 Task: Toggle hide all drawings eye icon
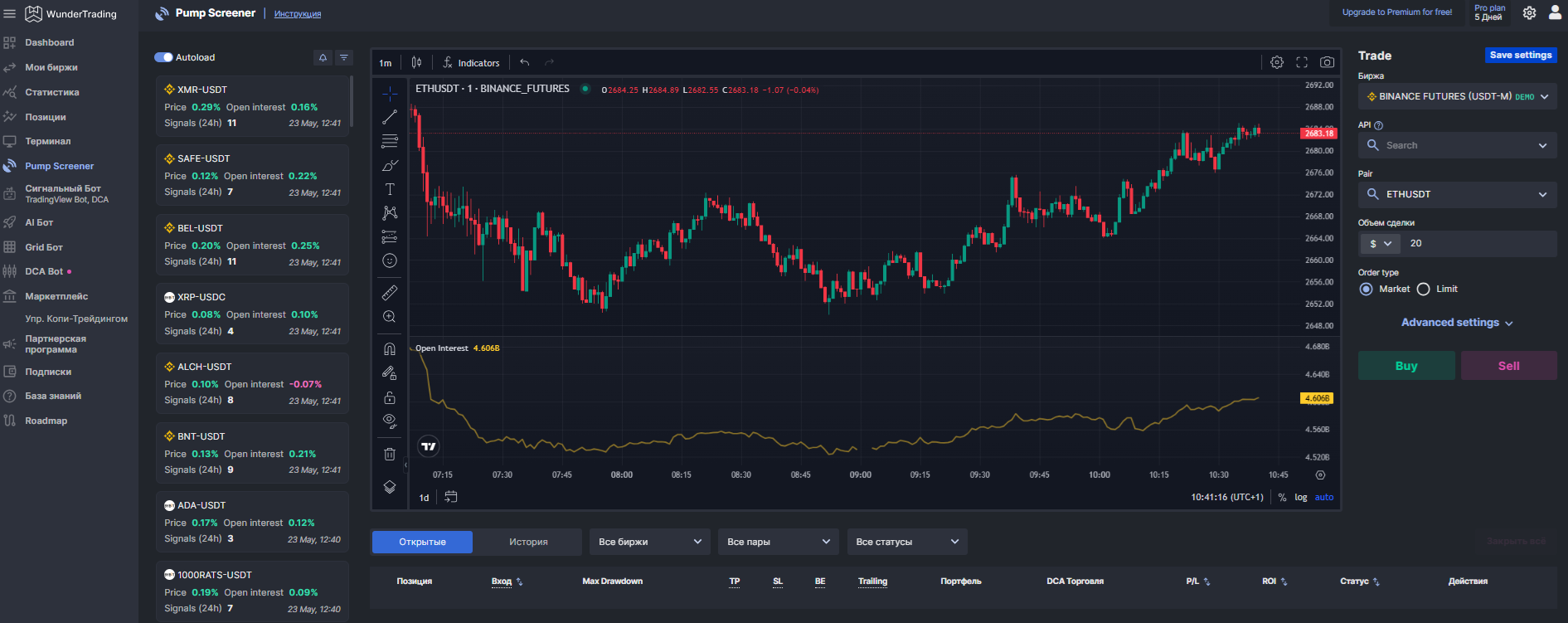click(x=390, y=421)
